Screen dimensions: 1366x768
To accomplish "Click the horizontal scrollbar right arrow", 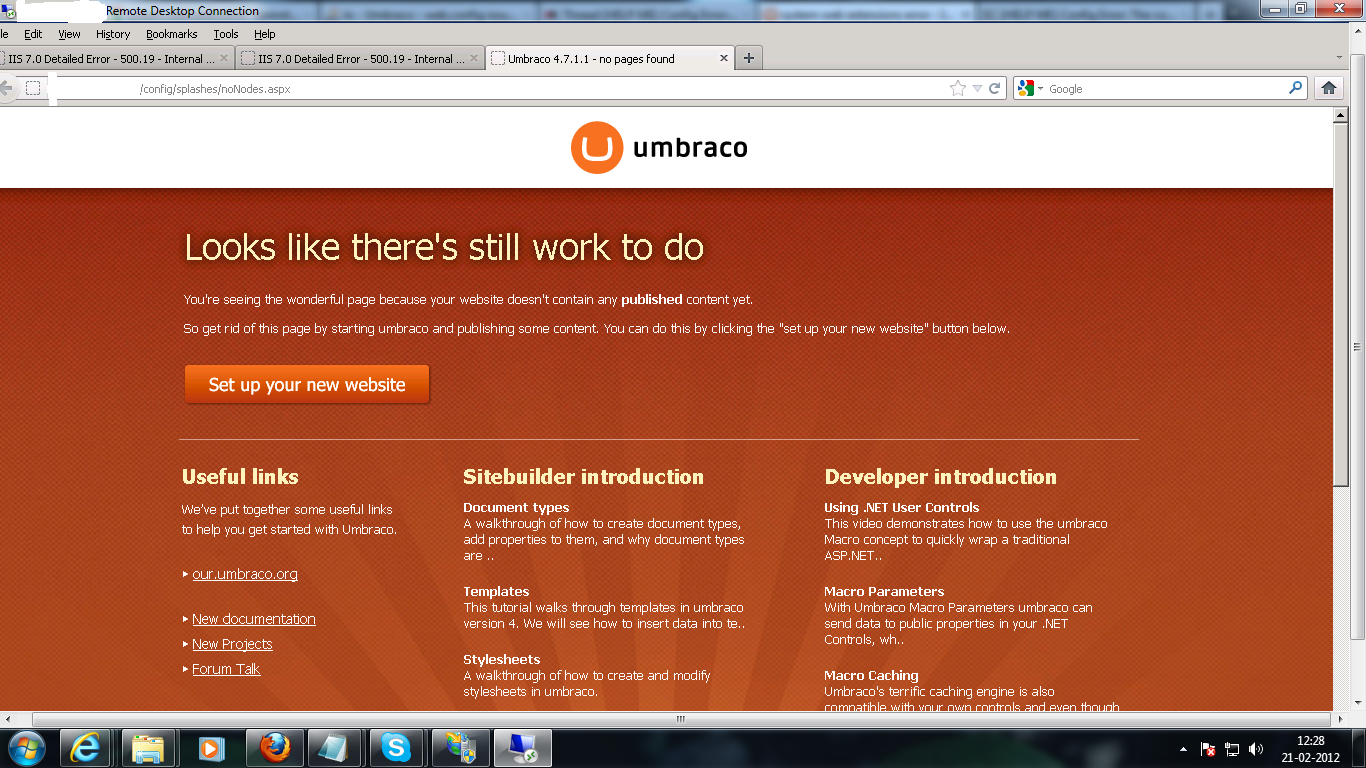I will pos(1341,719).
